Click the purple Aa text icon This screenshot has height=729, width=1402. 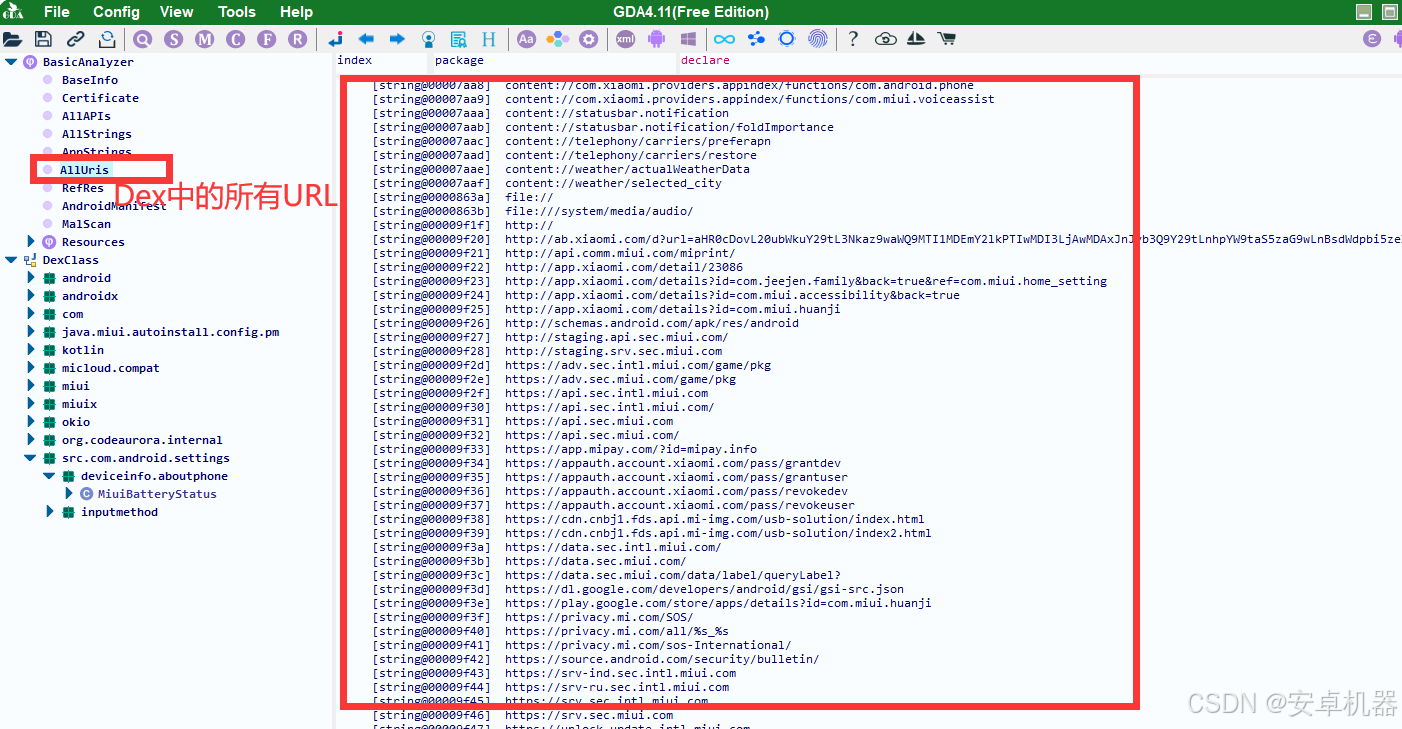[526, 39]
